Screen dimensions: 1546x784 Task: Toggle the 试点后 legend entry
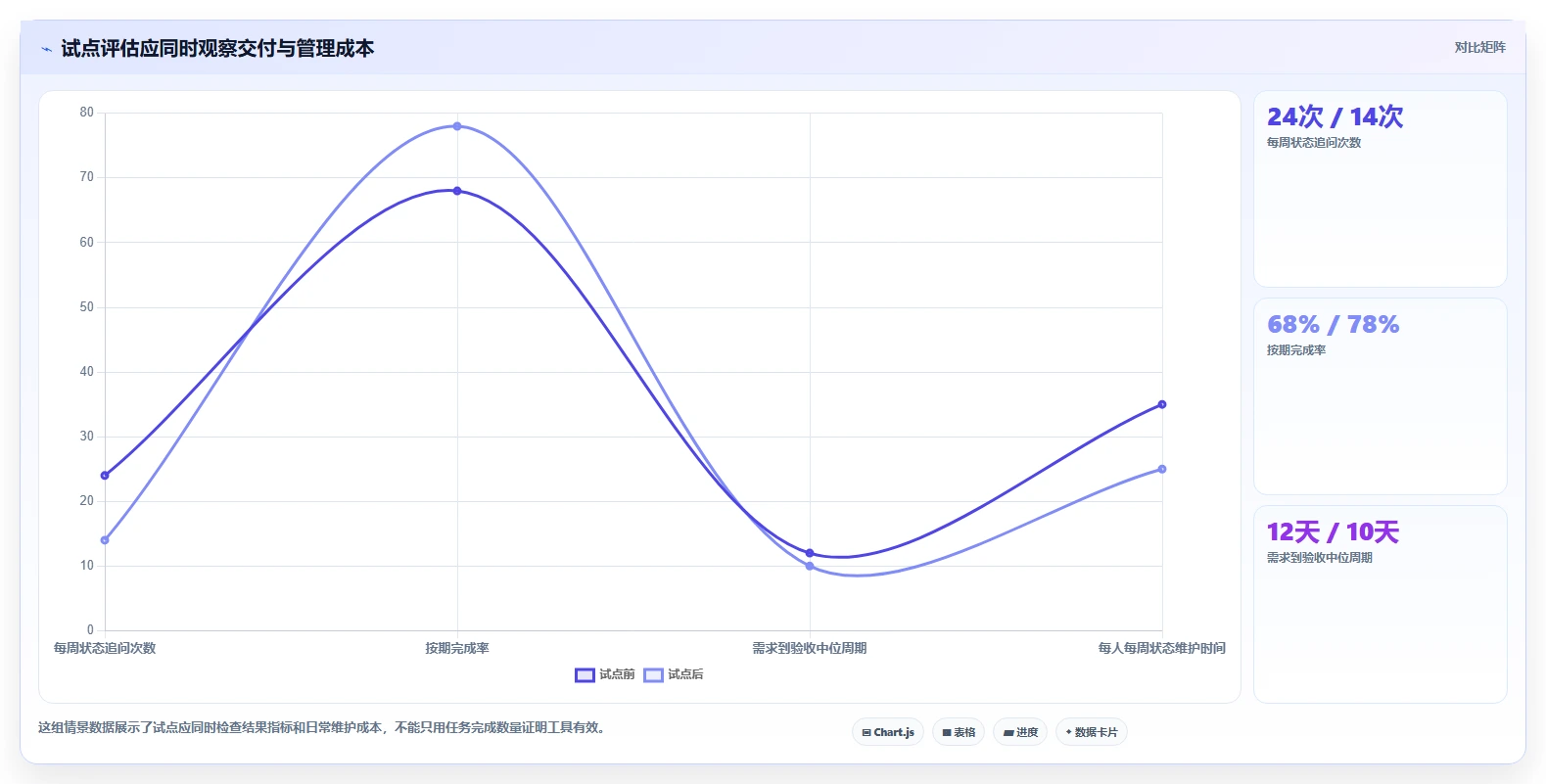[x=673, y=674]
